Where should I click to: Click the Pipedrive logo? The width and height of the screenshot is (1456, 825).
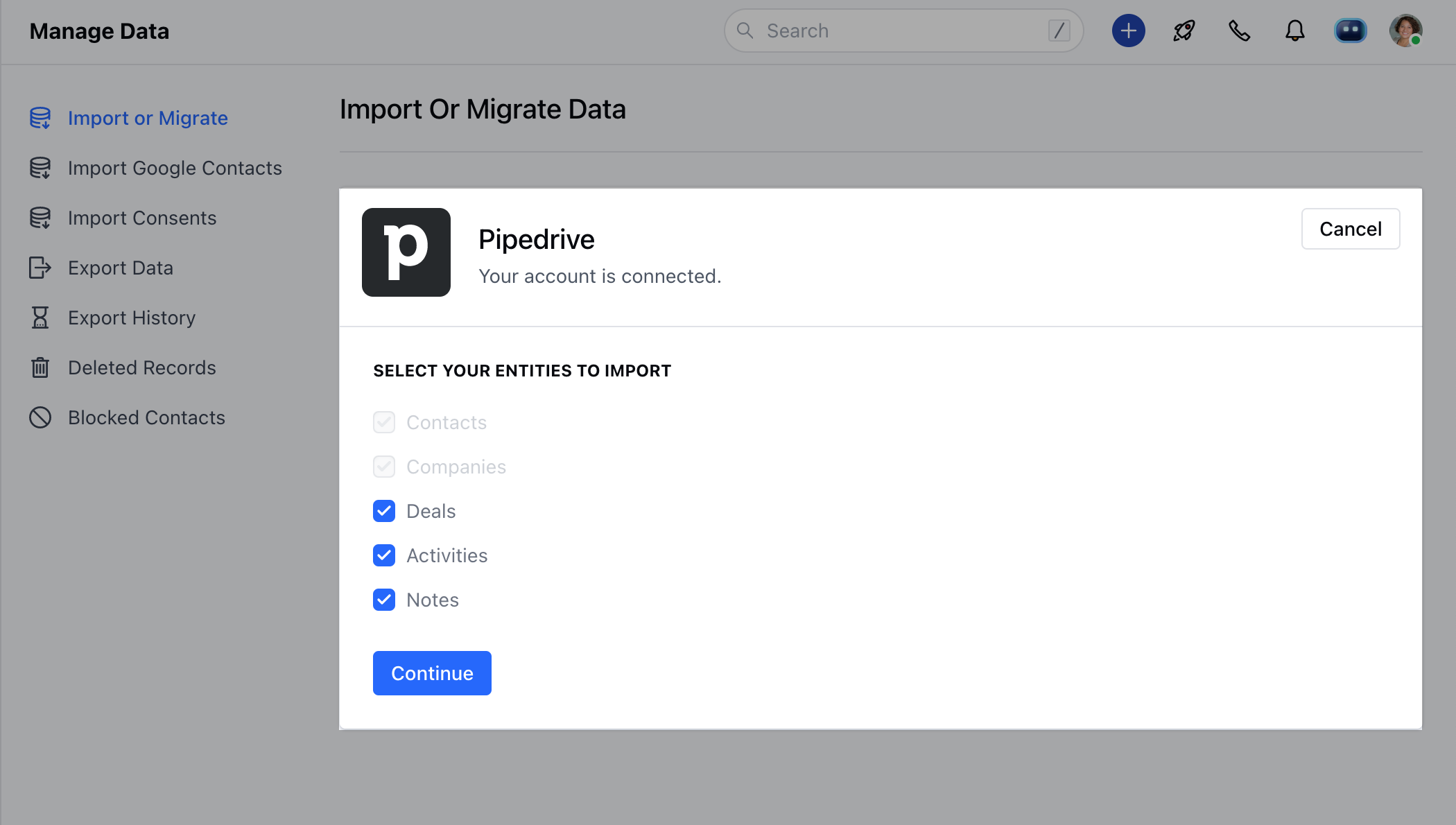point(406,252)
